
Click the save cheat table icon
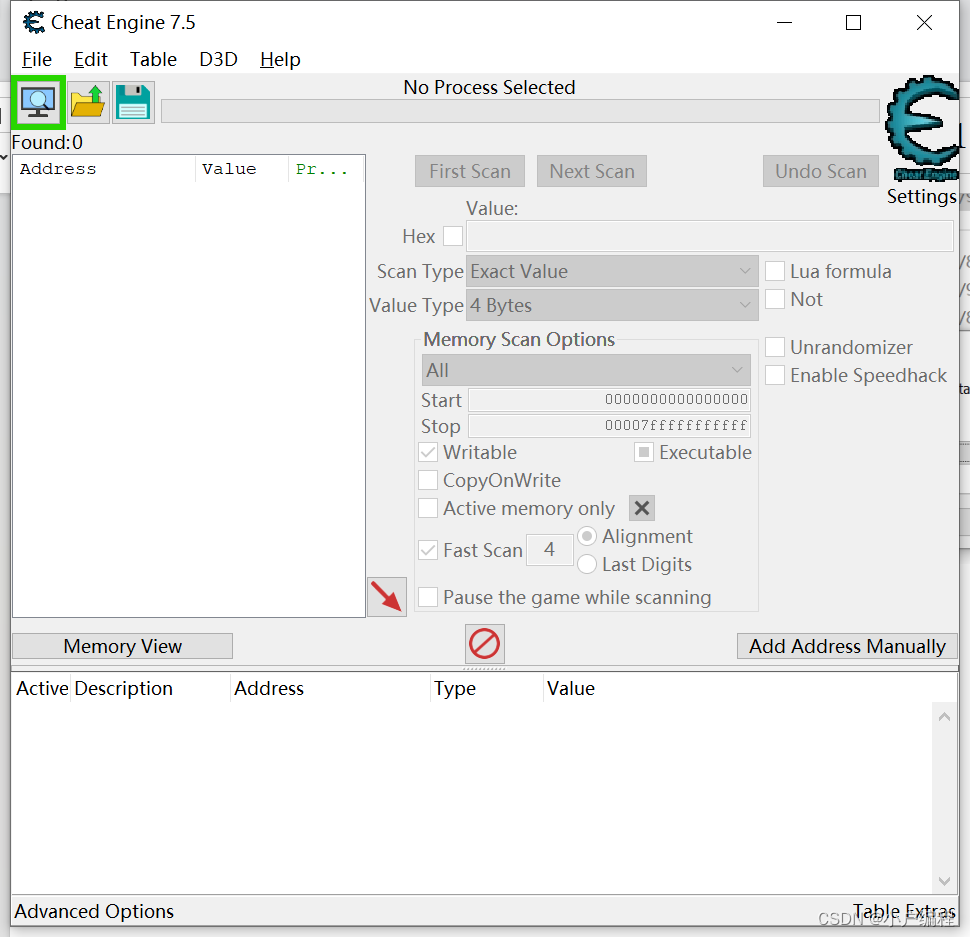pyautogui.click(x=132, y=102)
